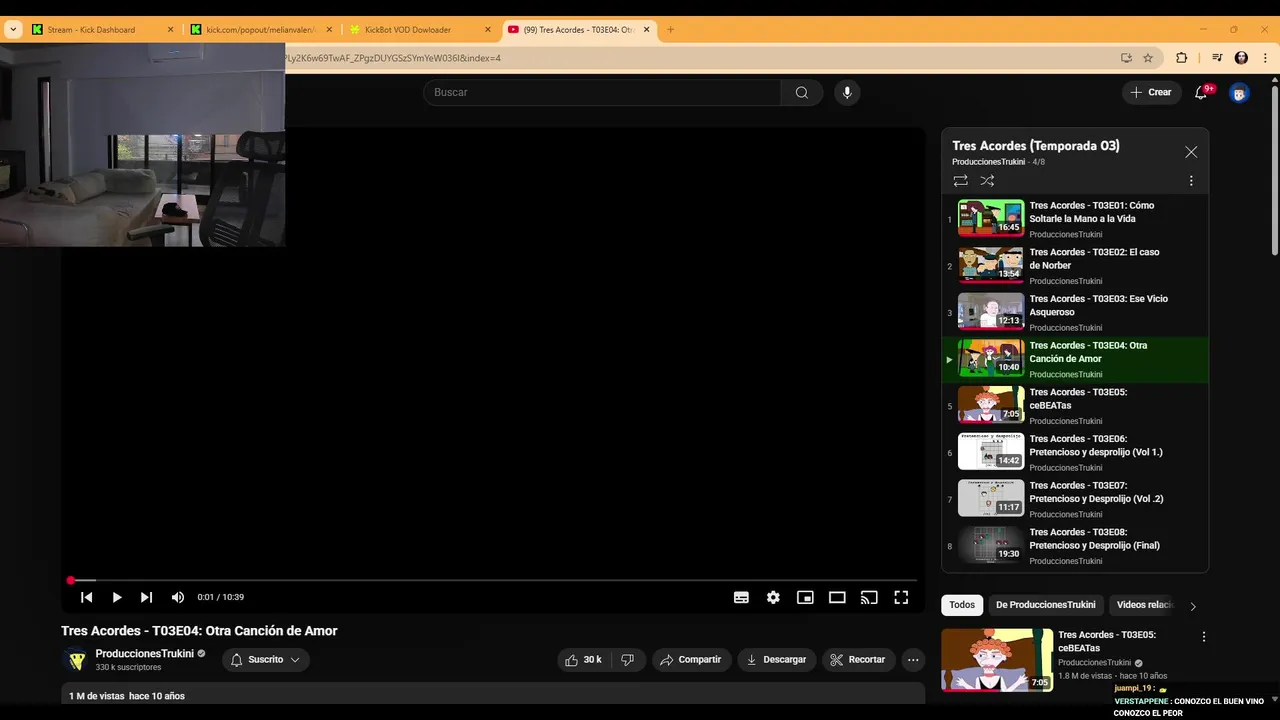1280x720 pixels.
Task: Open browser media controls icon
Action: (x=1217, y=58)
